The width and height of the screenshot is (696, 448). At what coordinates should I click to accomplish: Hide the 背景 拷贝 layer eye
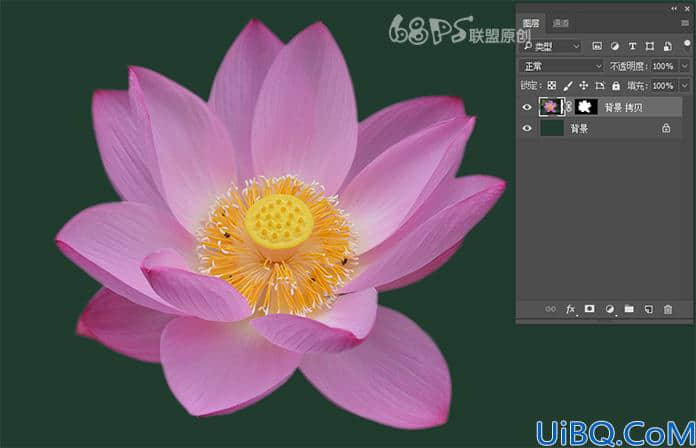coord(527,107)
